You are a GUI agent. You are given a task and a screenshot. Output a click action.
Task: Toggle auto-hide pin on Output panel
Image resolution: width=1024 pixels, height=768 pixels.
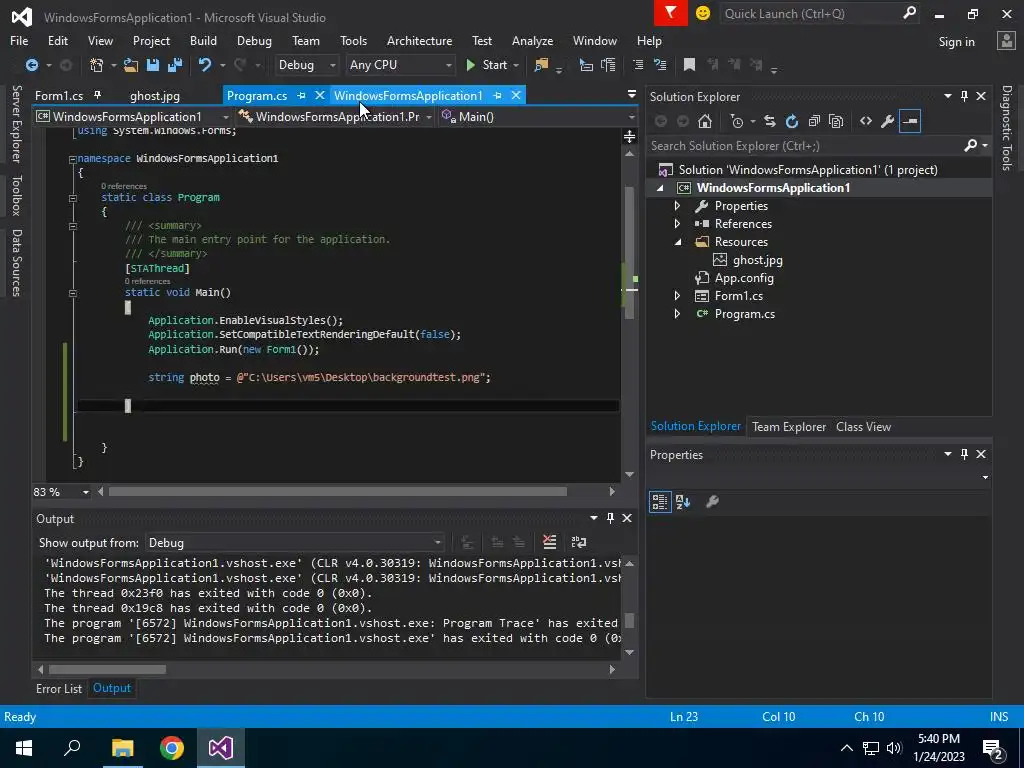(610, 518)
